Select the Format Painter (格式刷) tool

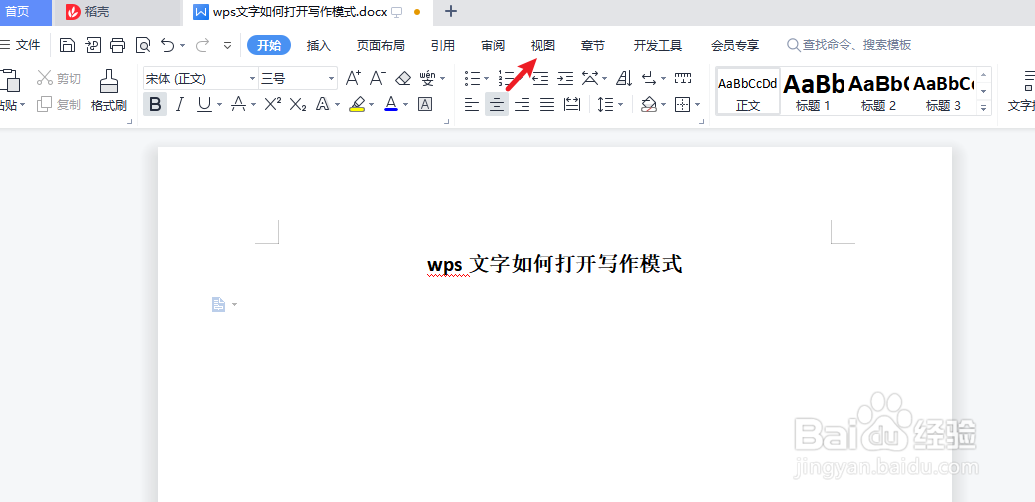[x=109, y=90]
